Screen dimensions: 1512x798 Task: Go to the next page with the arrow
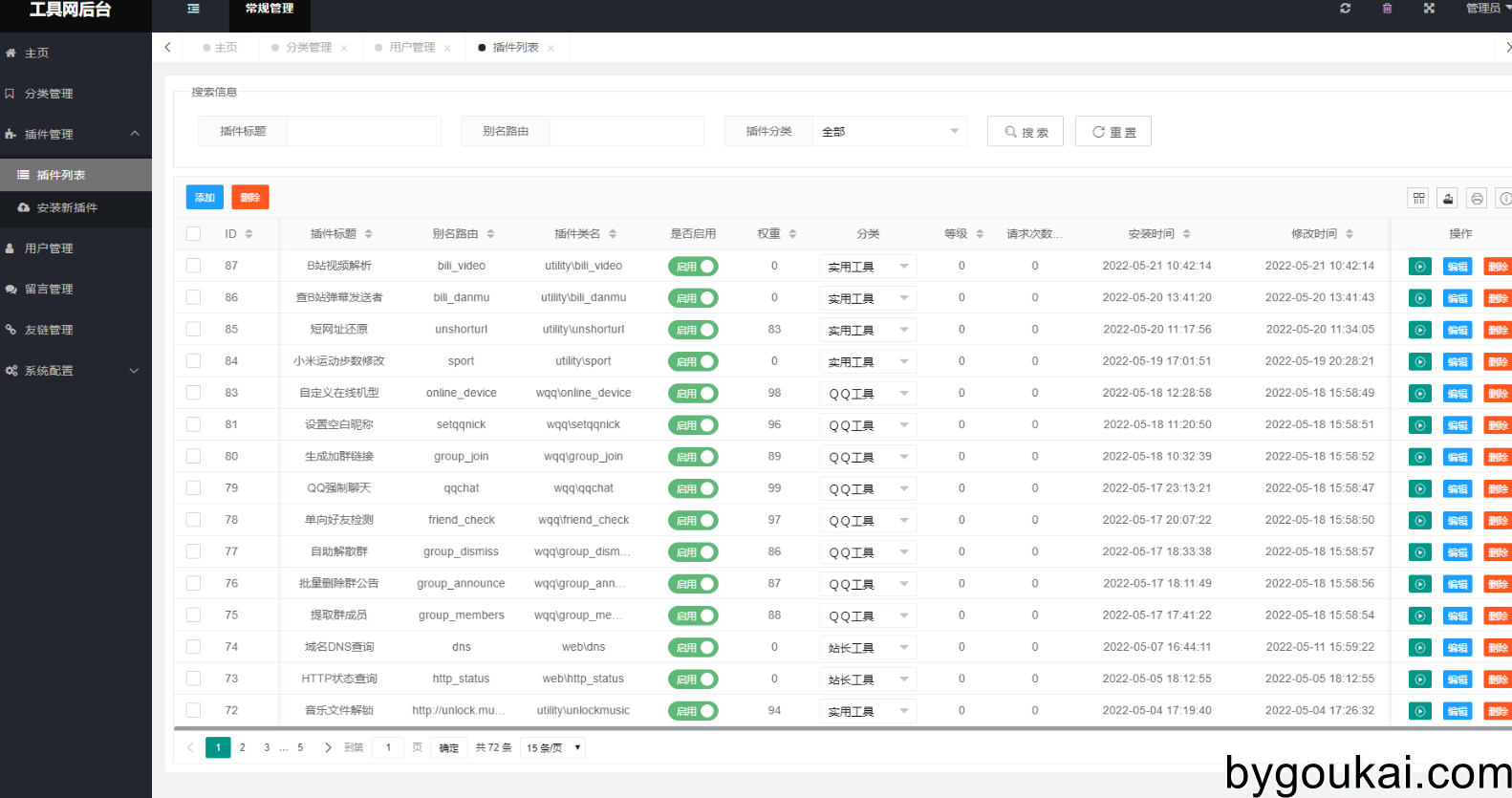[x=328, y=747]
